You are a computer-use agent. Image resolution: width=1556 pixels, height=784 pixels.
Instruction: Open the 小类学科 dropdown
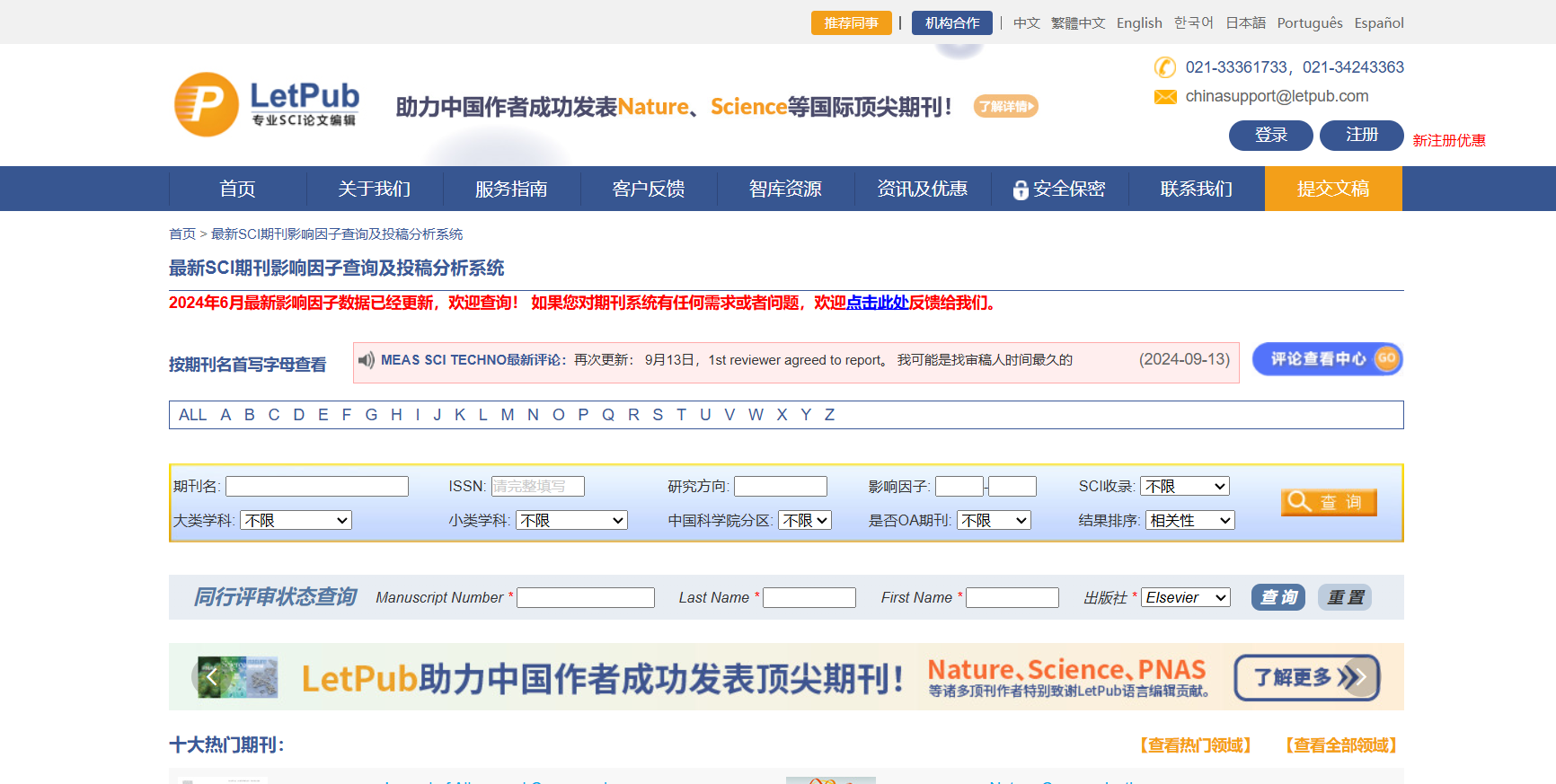(x=571, y=520)
